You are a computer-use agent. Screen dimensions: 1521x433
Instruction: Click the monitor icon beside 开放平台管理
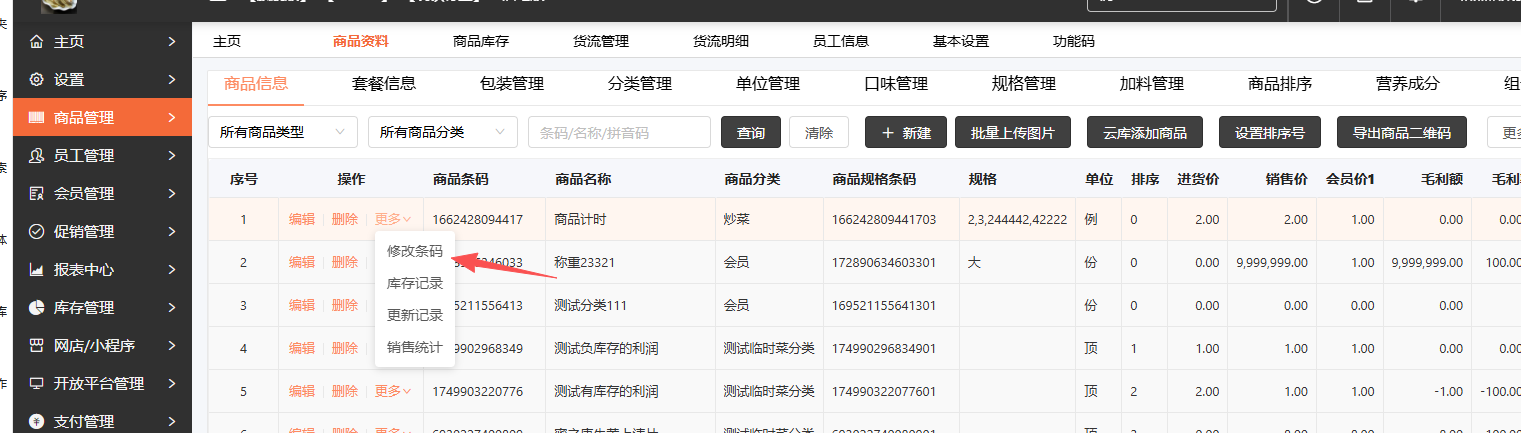(x=37, y=384)
